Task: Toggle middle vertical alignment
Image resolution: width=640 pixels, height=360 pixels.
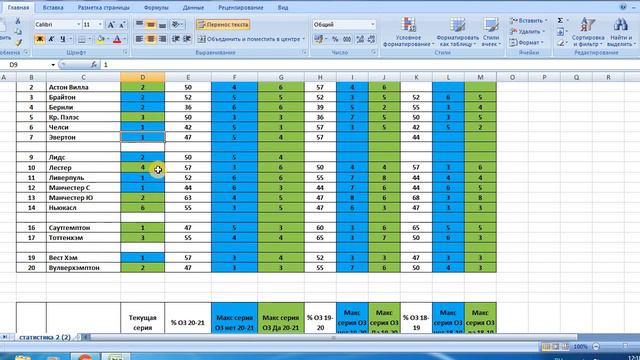Action: pyautogui.click(x=151, y=25)
